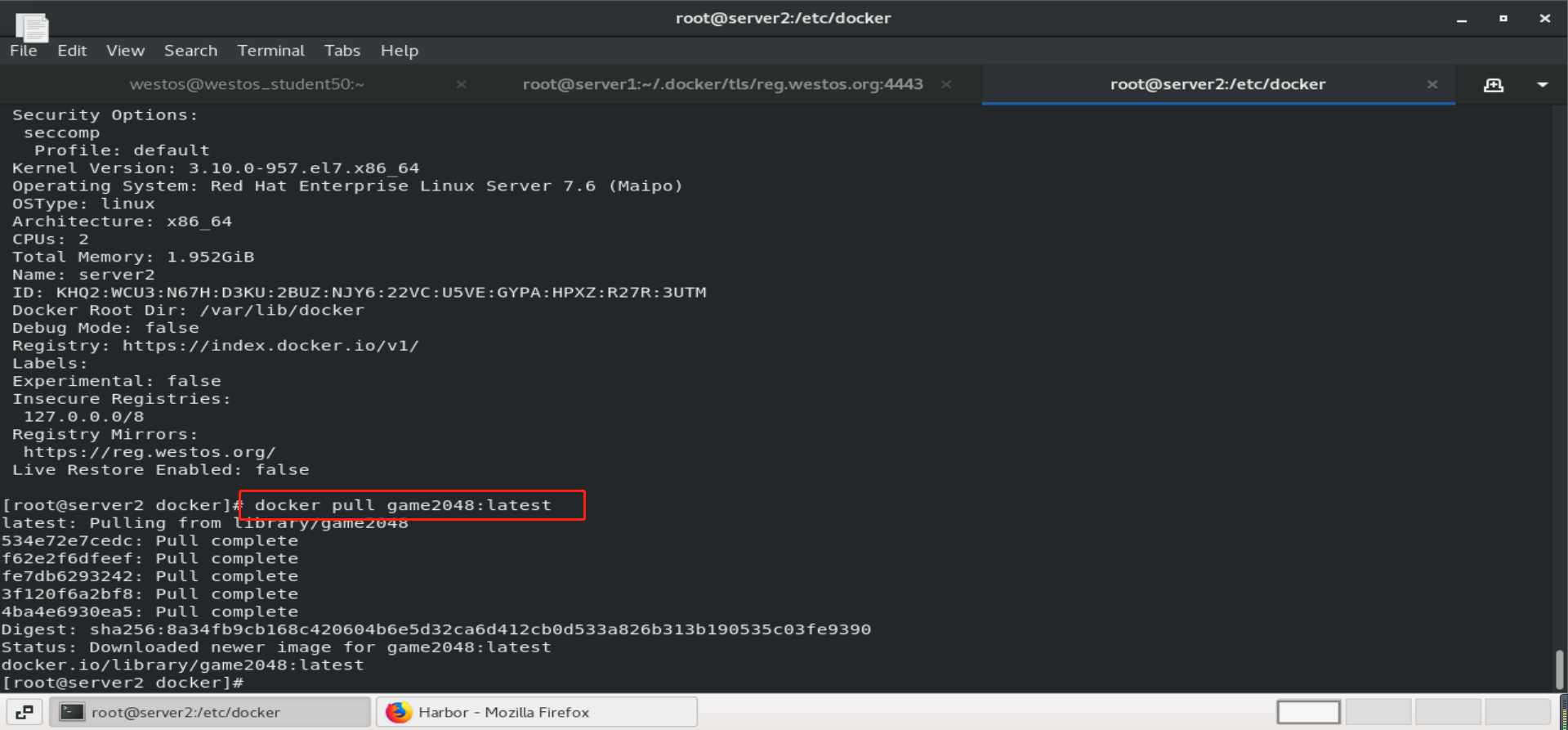Click the 'Registry: https://index.docker.io/v1/' line

[x=216, y=346]
